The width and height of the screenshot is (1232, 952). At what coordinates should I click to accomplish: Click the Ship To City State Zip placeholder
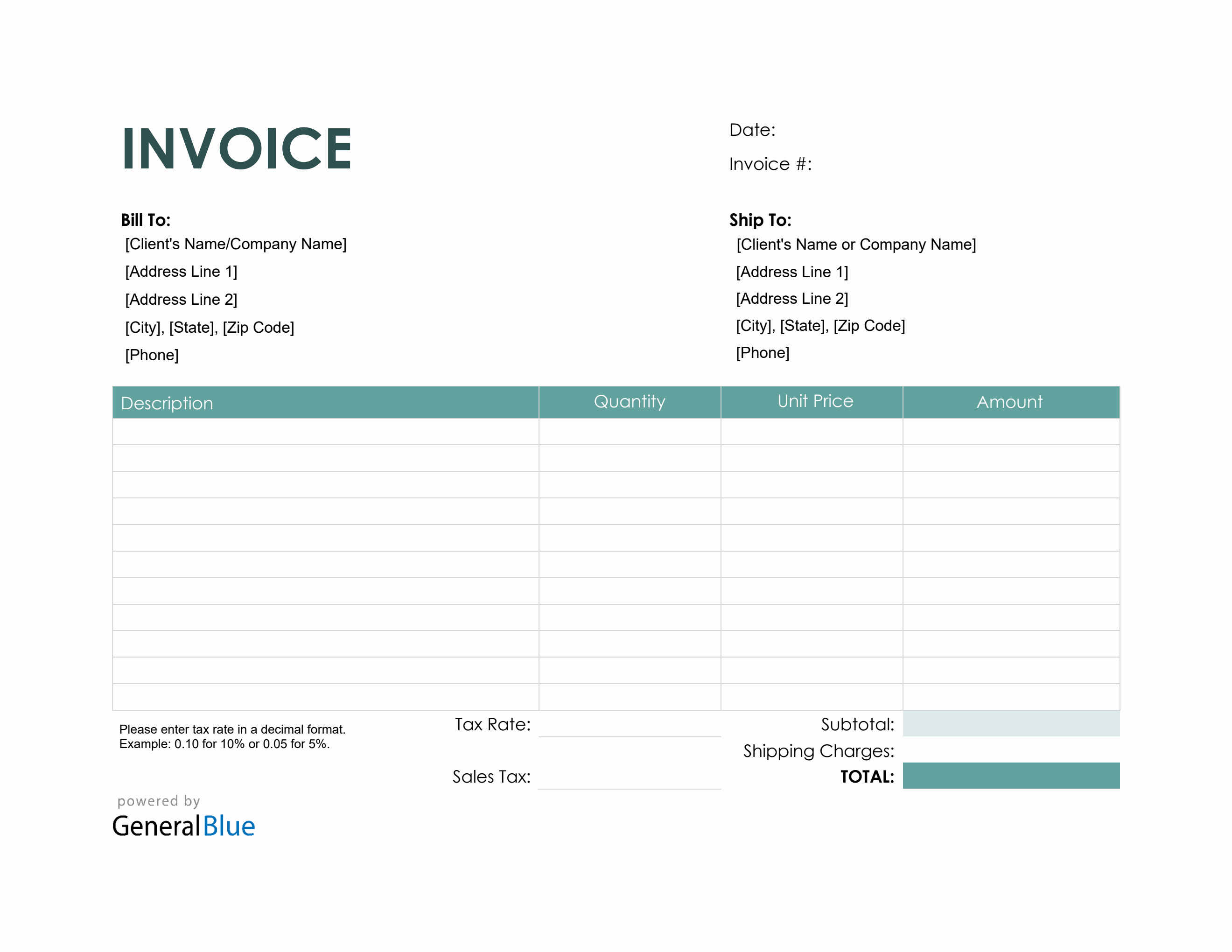coord(819,325)
